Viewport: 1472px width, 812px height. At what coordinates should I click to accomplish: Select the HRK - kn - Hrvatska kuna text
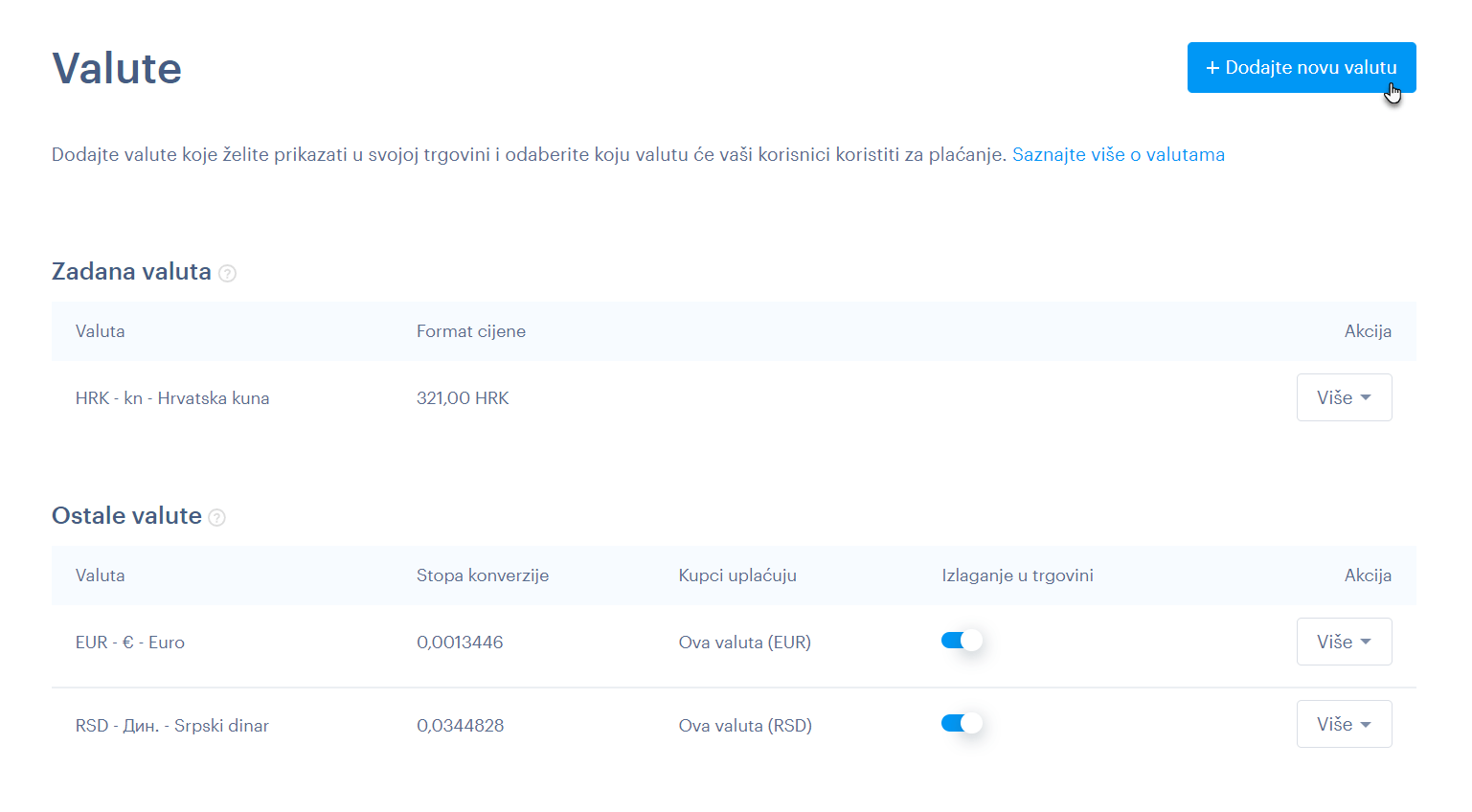pos(172,398)
